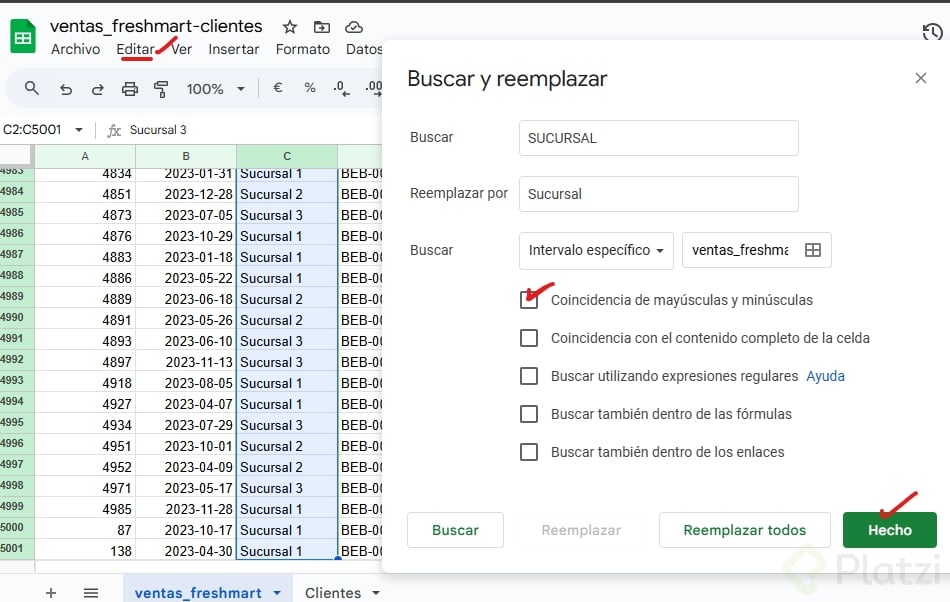
Task: Select the paint format tool
Action: pyautogui.click(x=161, y=89)
